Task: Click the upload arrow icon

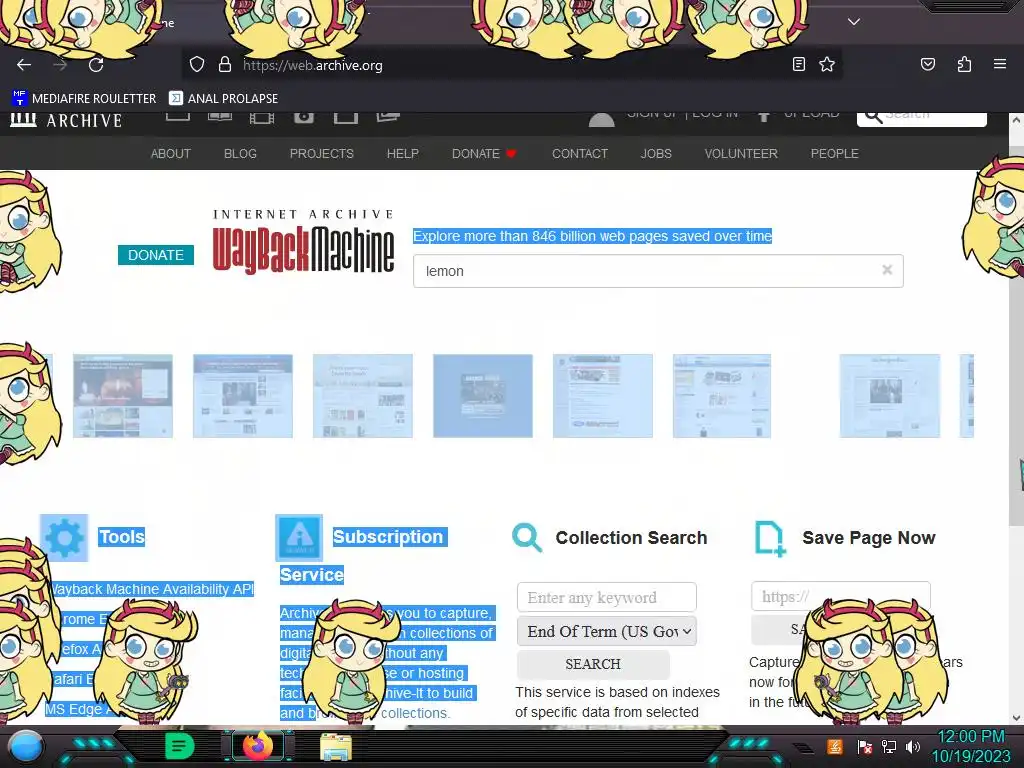Action: pyautogui.click(x=763, y=117)
